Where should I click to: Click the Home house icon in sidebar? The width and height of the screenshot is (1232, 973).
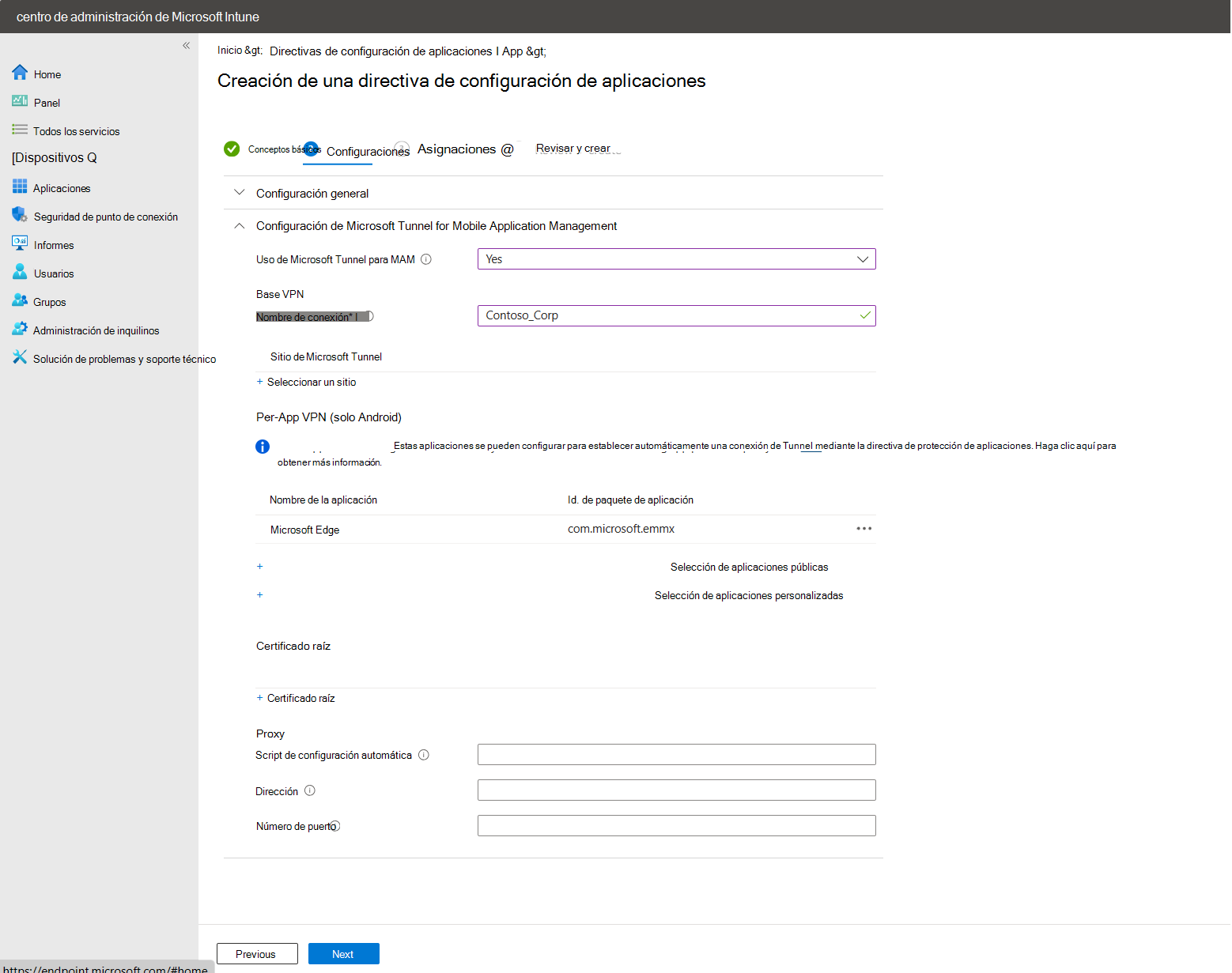pyautogui.click(x=20, y=73)
